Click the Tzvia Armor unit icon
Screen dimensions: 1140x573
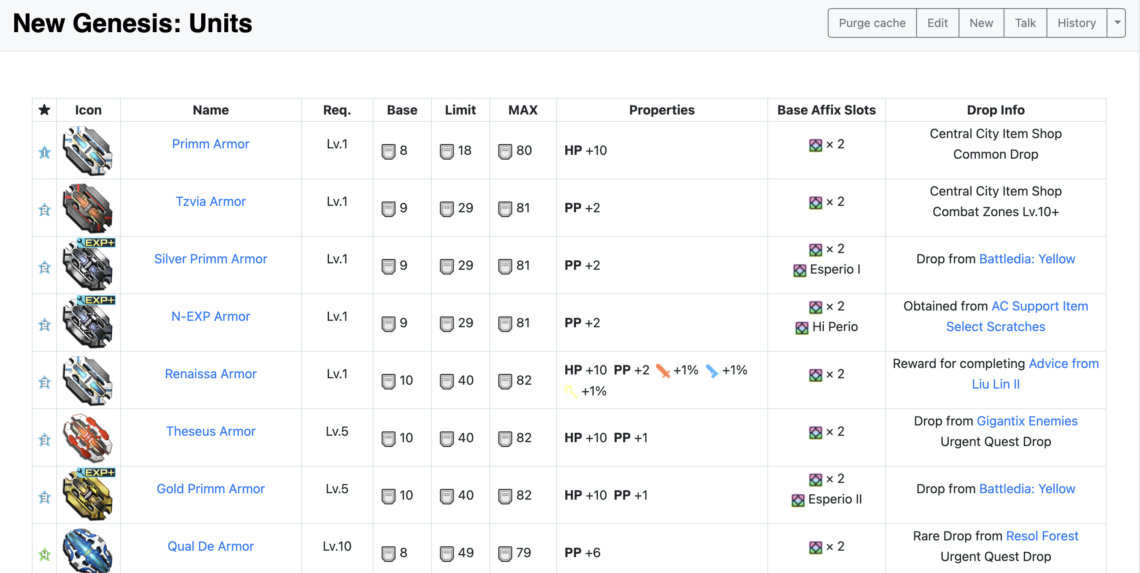pyautogui.click(x=88, y=208)
